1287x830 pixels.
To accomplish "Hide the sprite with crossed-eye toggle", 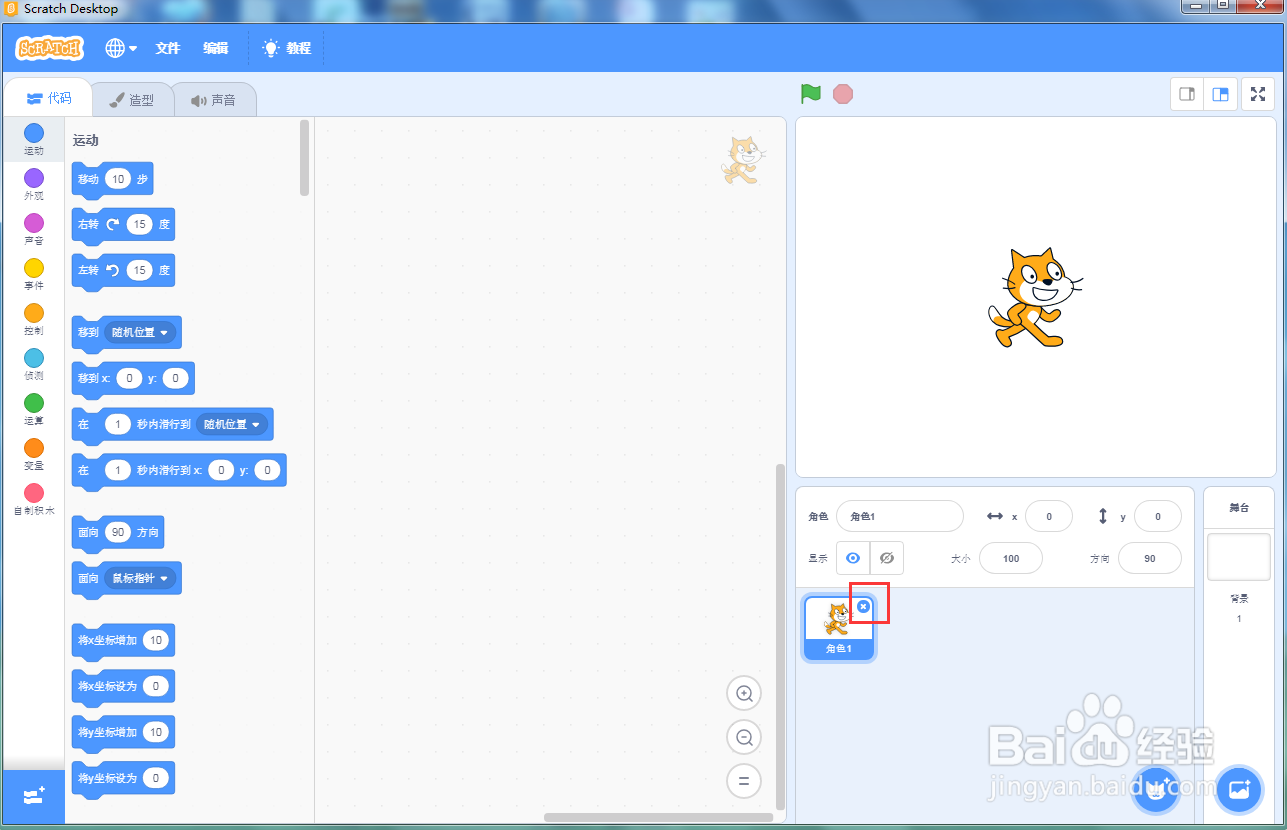I will pos(887,558).
